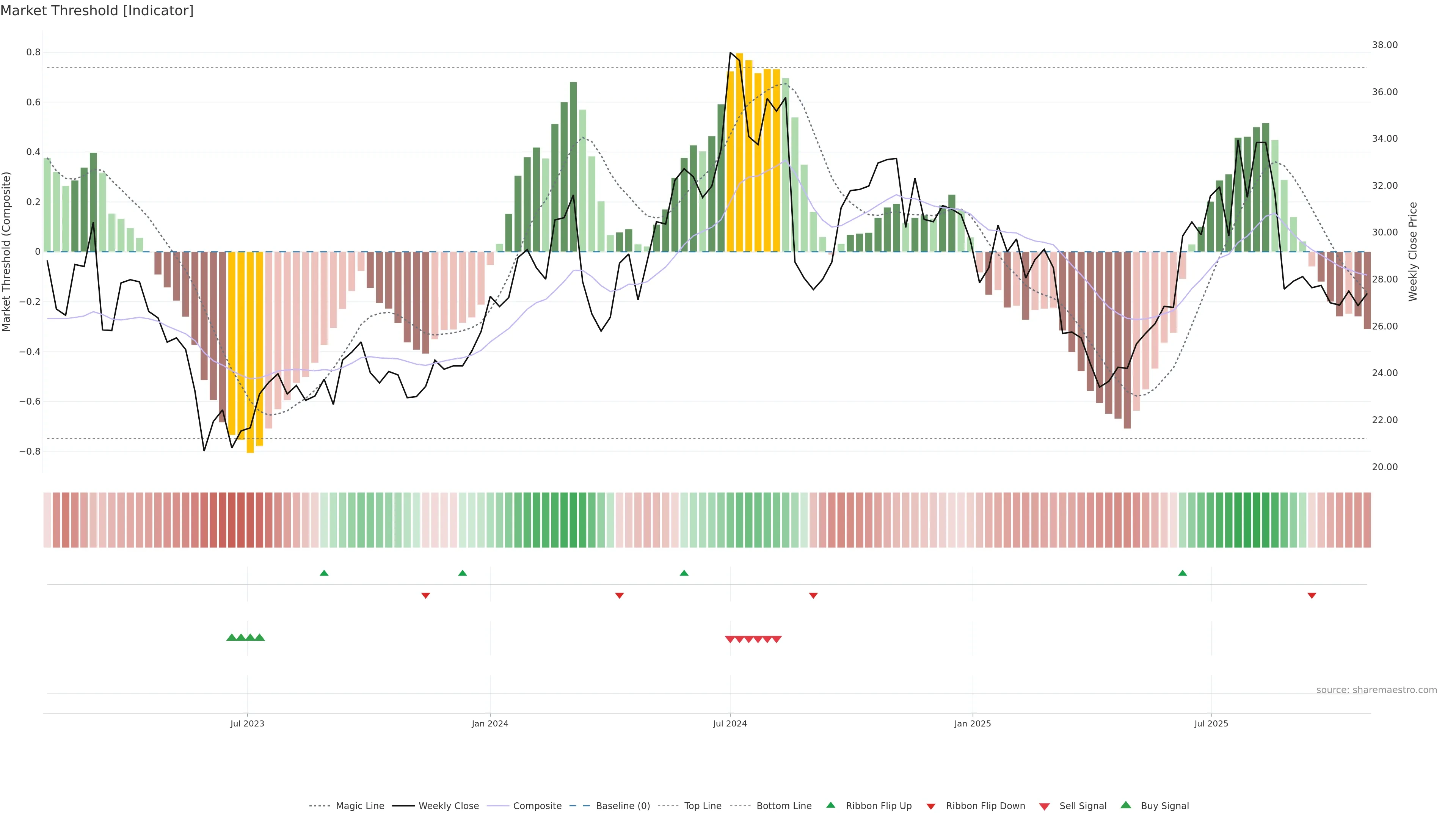1456x819 pixels.
Task: Click the Ribbon Flip Down marker before Jan 2024
Action: pyautogui.click(x=425, y=595)
